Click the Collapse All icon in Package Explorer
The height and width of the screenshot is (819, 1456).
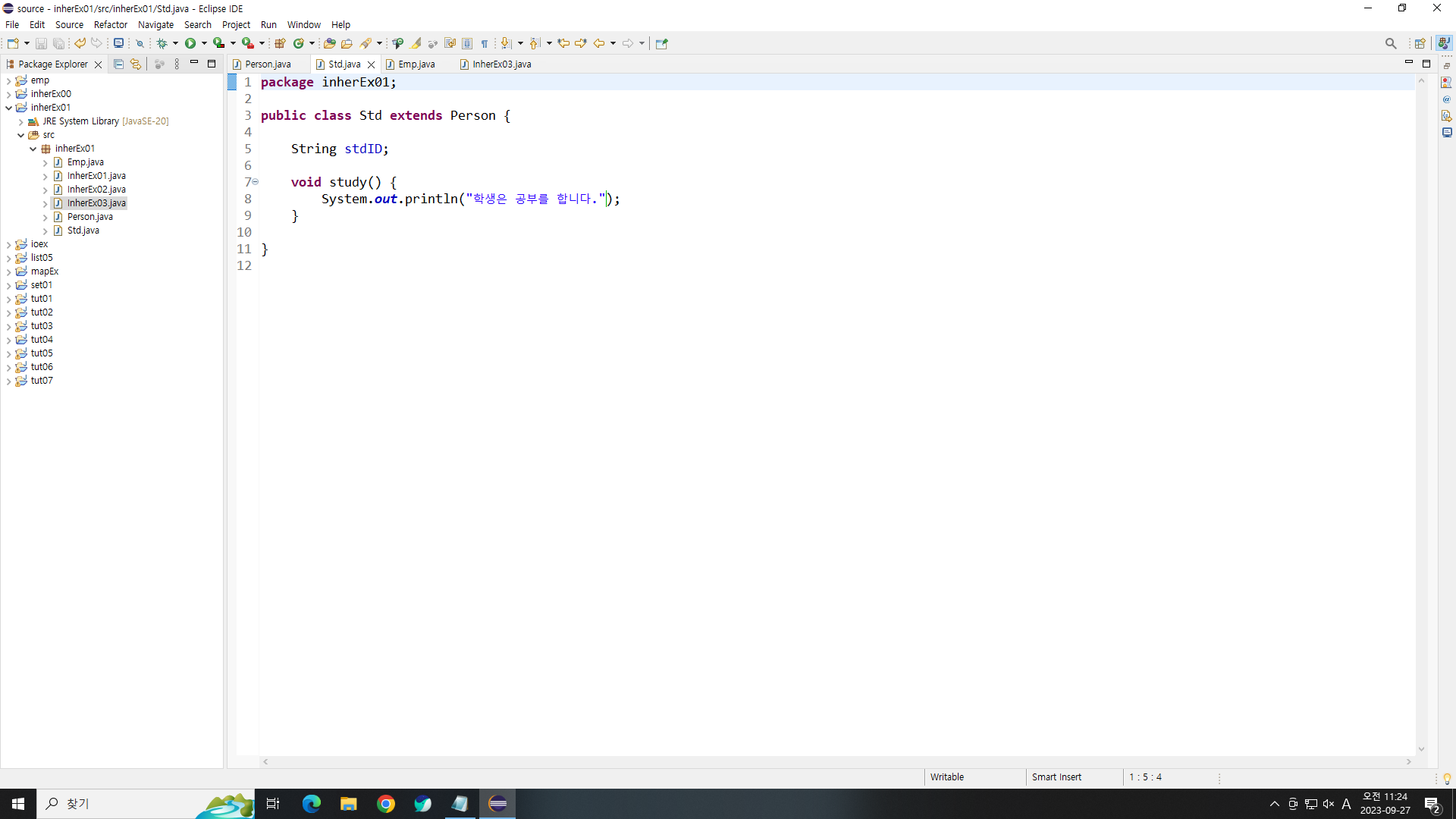pos(118,64)
